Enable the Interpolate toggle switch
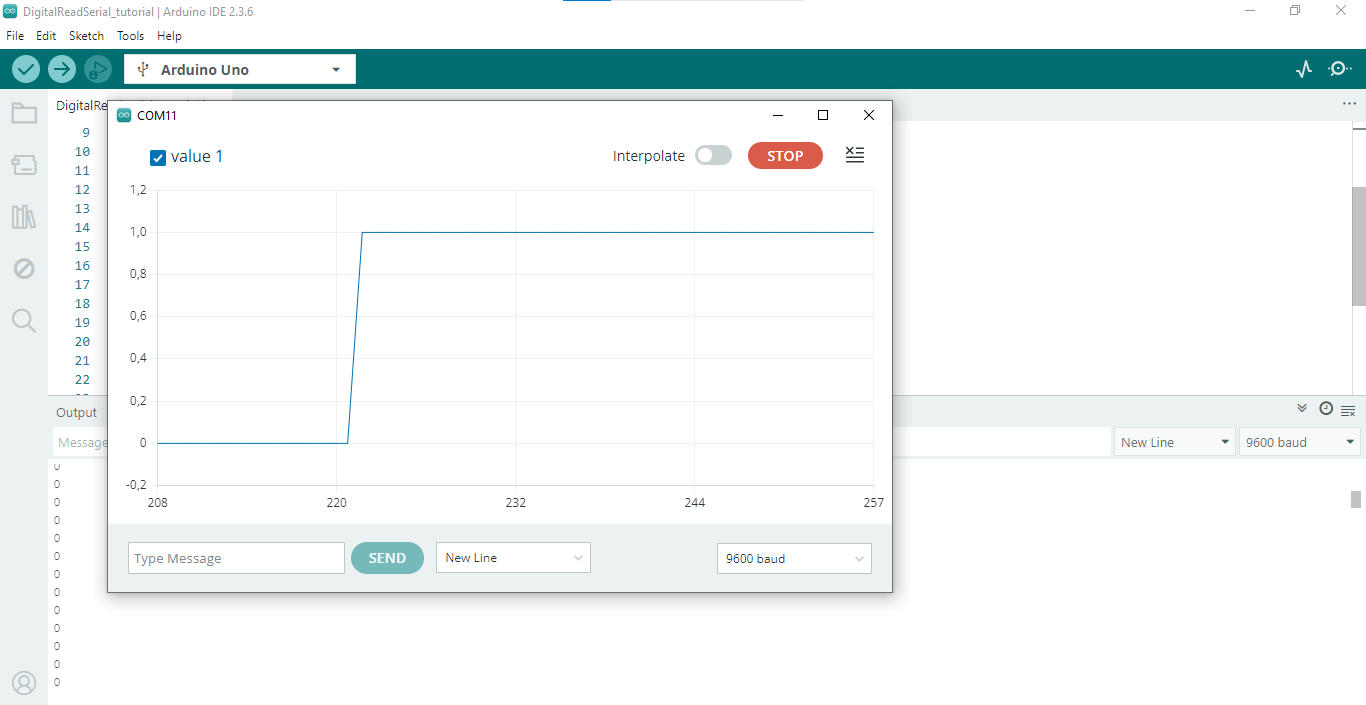The height and width of the screenshot is (705, 1366). [713, 156]
